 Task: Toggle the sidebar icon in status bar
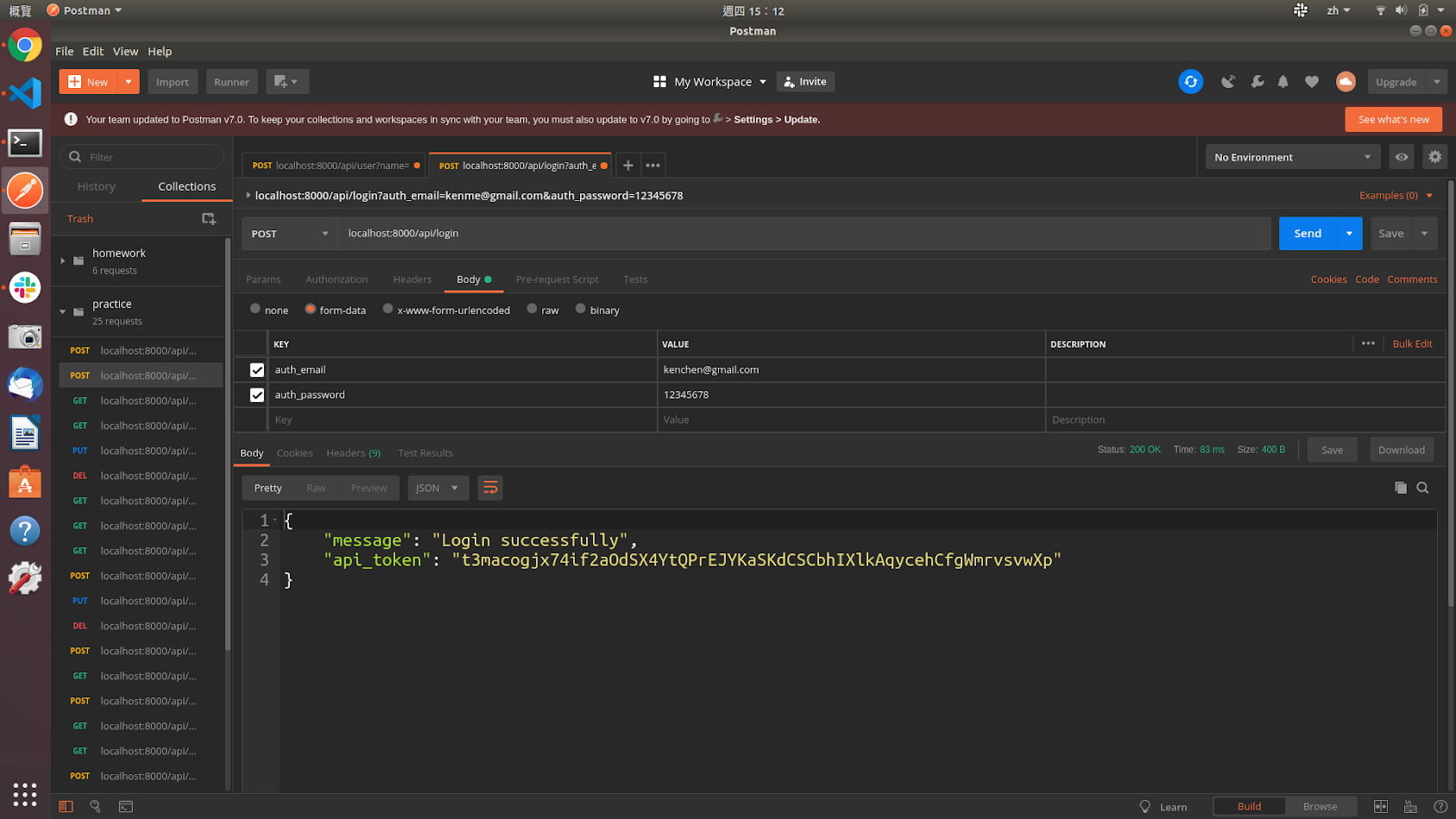click(x=66, y=806)
